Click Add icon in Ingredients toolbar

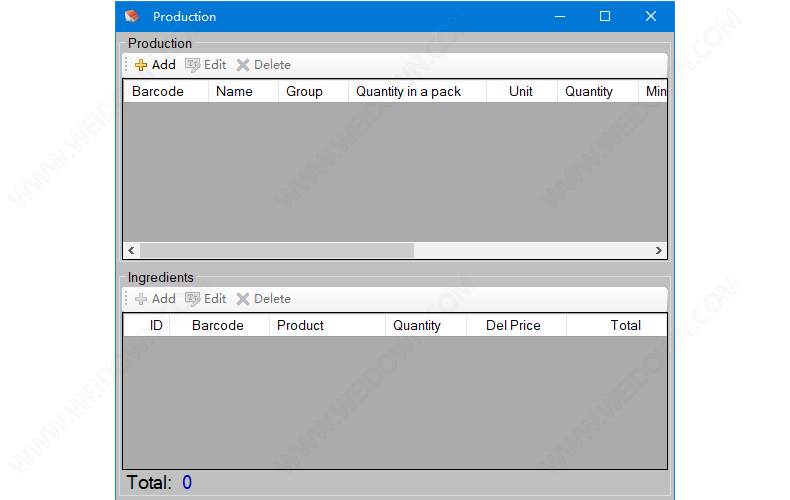pos(142,299)
